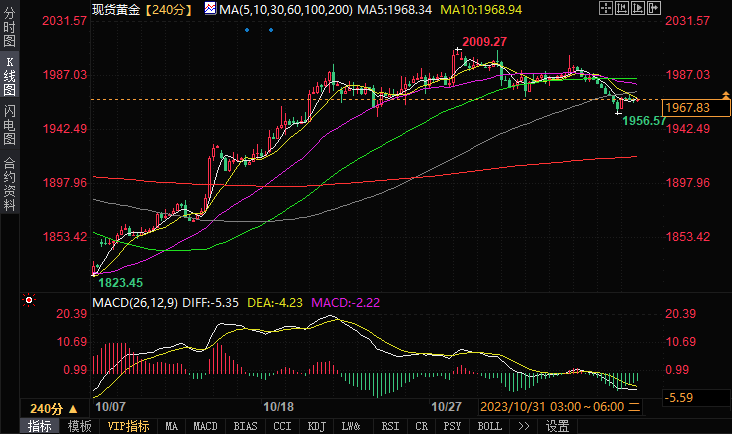Click the right-axis 1853.42 price label
732x434 pixels.
coord(688,237)
